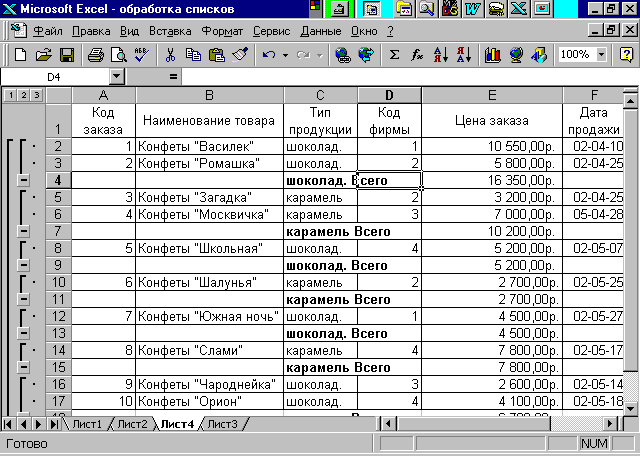The width and height of the screenshot is (640, 456).
Task: Print the sheet with the printer icon
Action: 96,54
